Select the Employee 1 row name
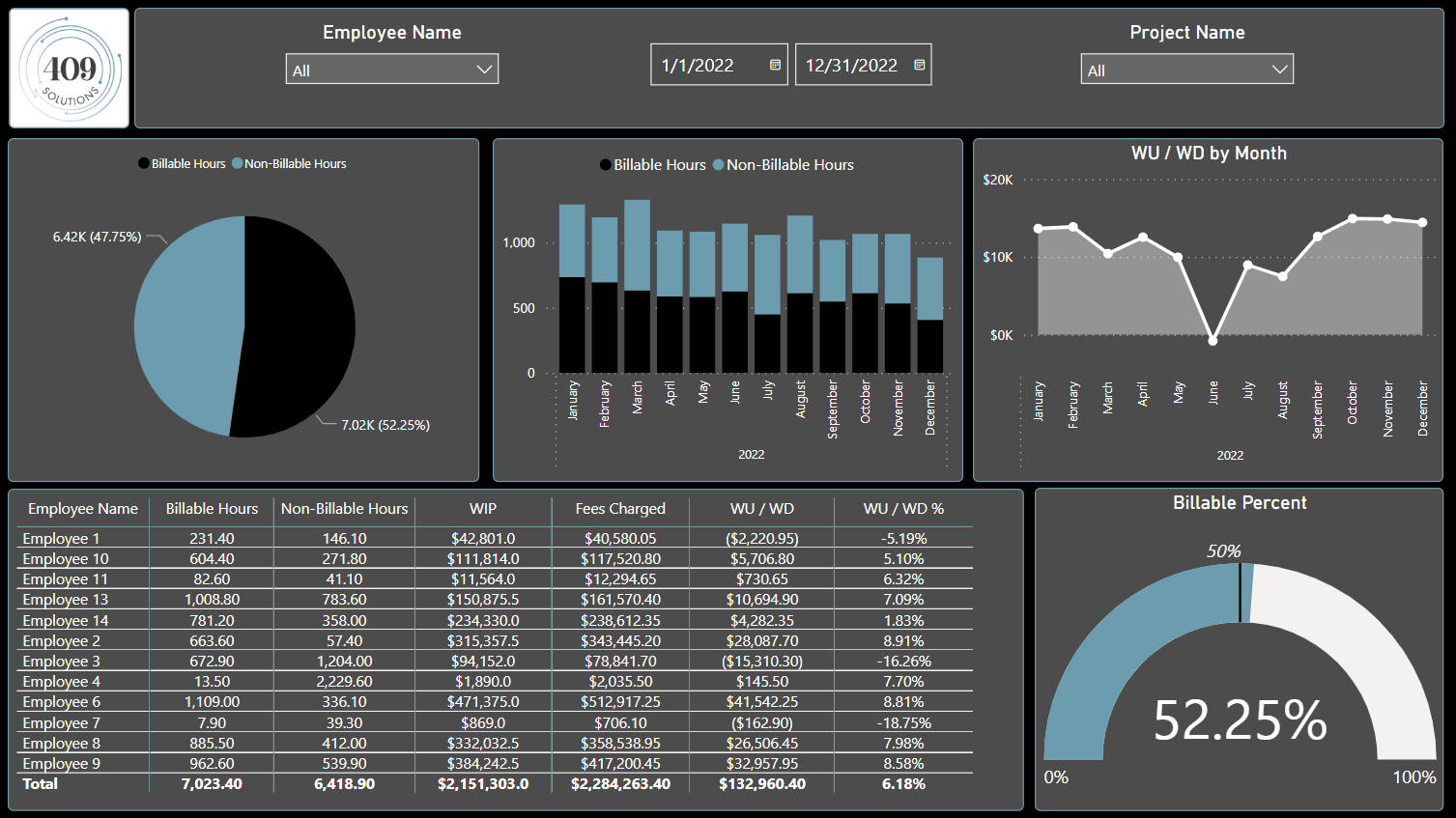The image size is (1456, 818). [x=61, y=539]
